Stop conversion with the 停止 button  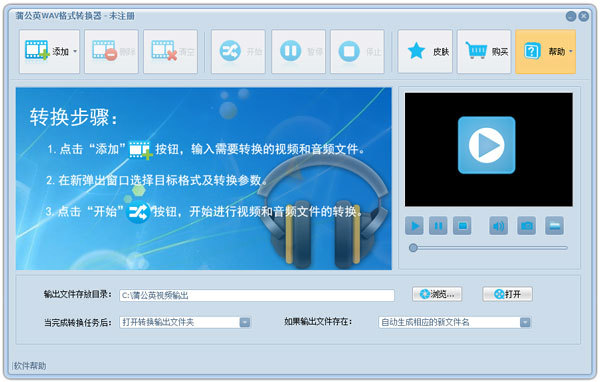(x=357, y=51)
